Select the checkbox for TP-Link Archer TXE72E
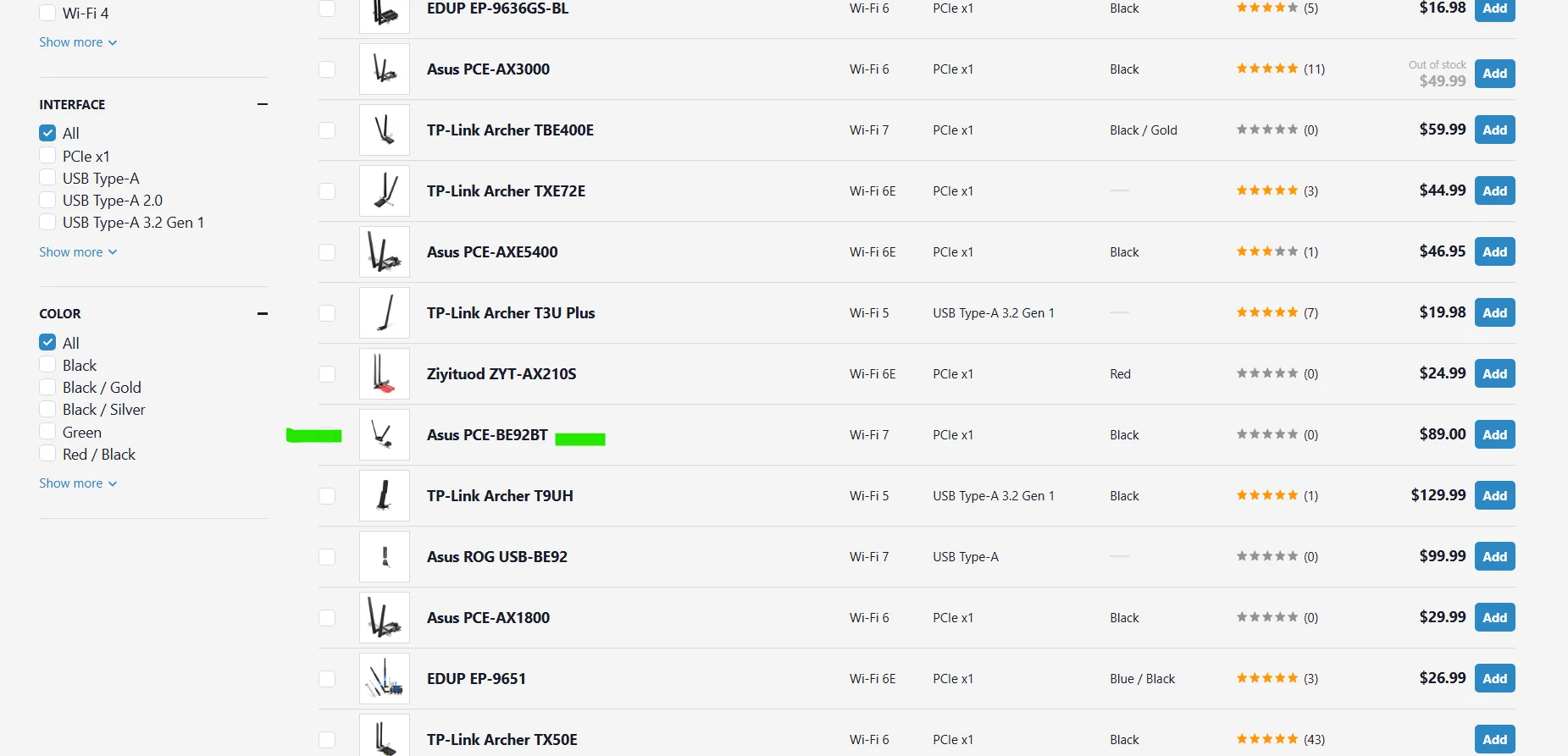This screenshot has width=1568, height=756. [327, 191]
